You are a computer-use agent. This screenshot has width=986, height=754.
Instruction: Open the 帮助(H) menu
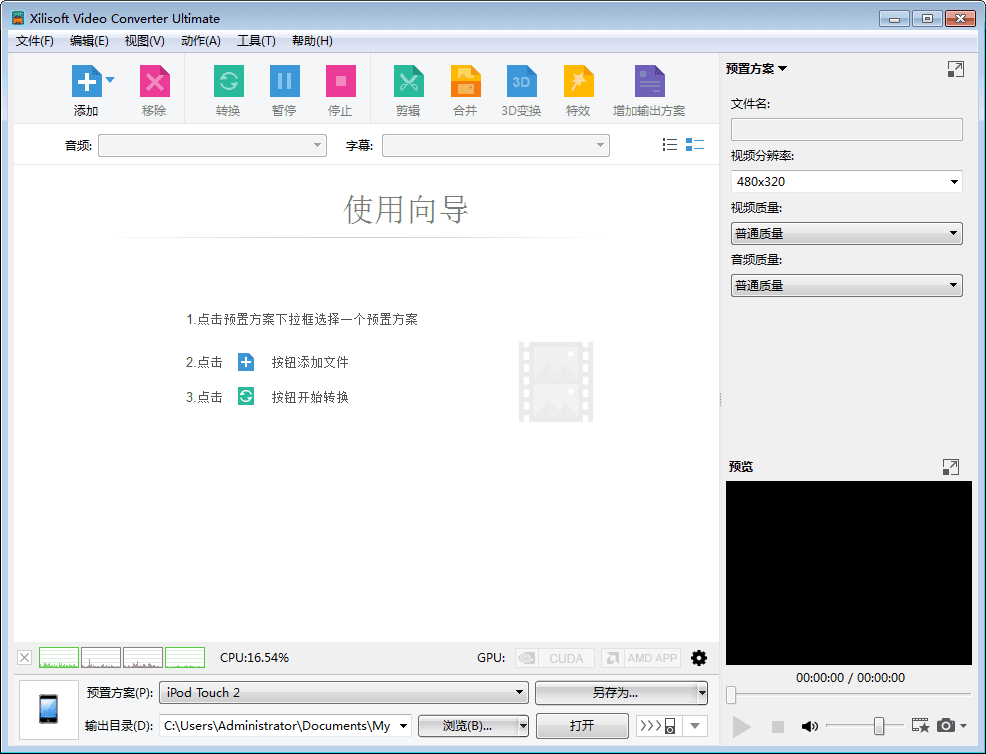point(313,41)
